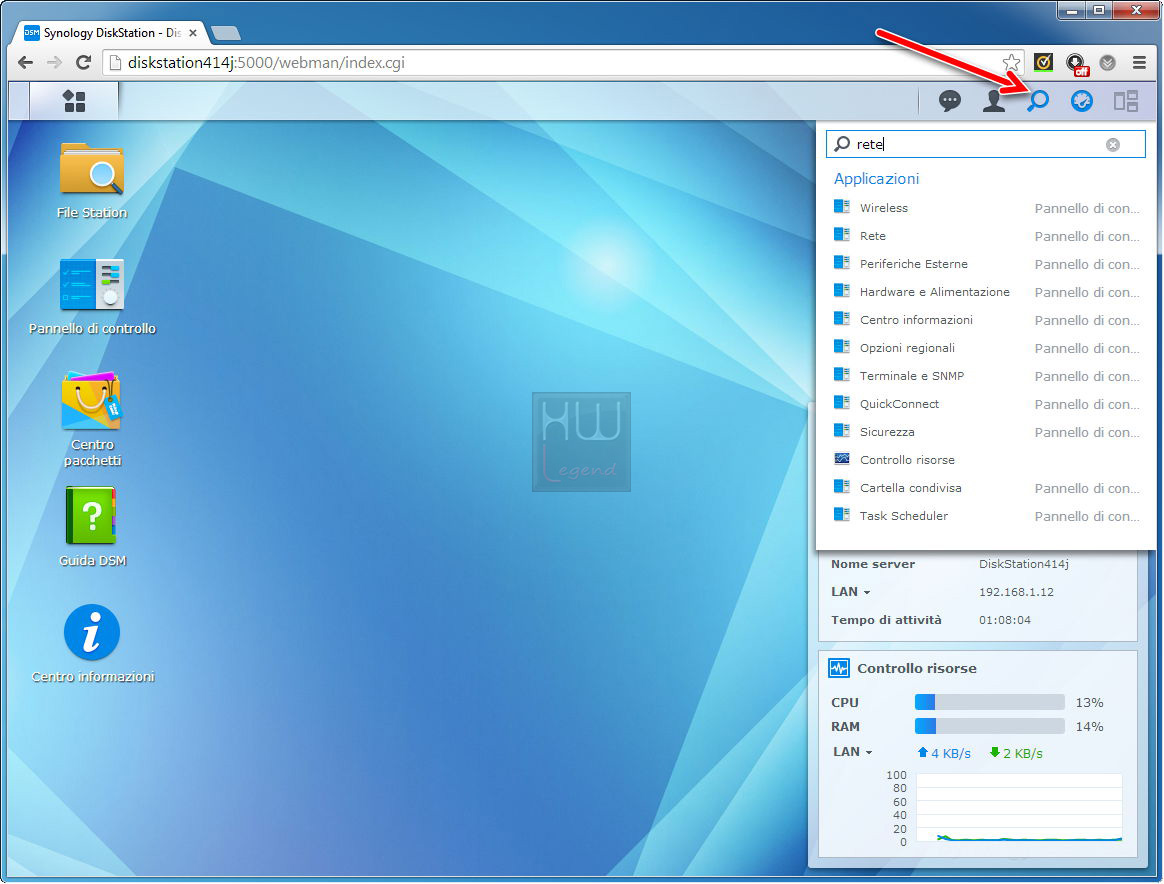Screen dimensions: 1164x884
Task: Select the Synology DiskStation browser tab
Action: 111,33
